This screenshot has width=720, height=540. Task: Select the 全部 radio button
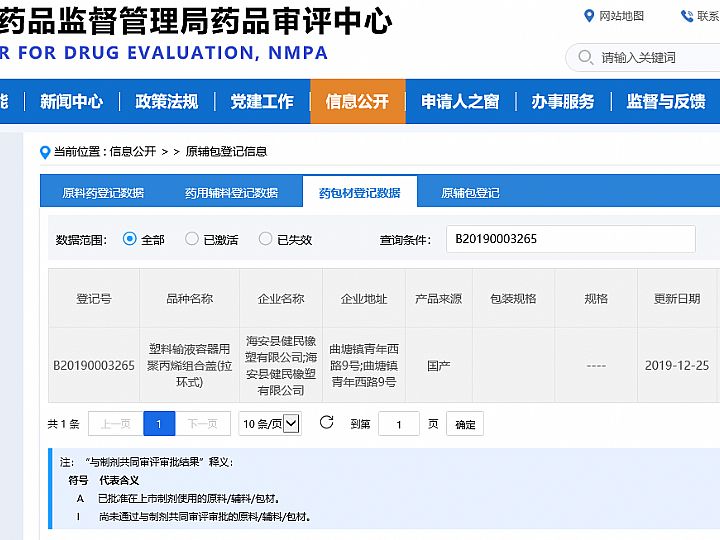point(129,239)
